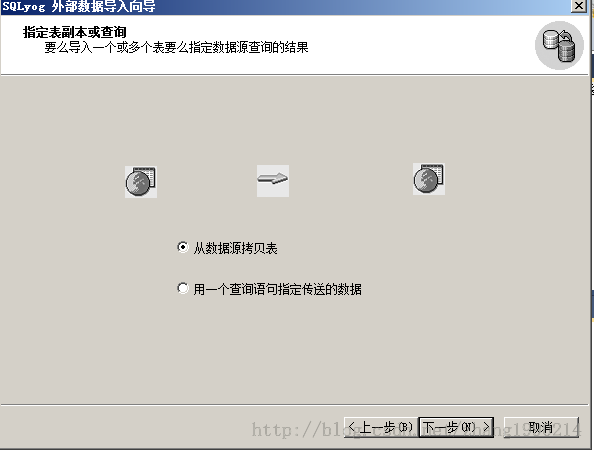The width and height of the screenshot is (594, 450).
Task: Click the database import icon in header
Action: (559, 45)
